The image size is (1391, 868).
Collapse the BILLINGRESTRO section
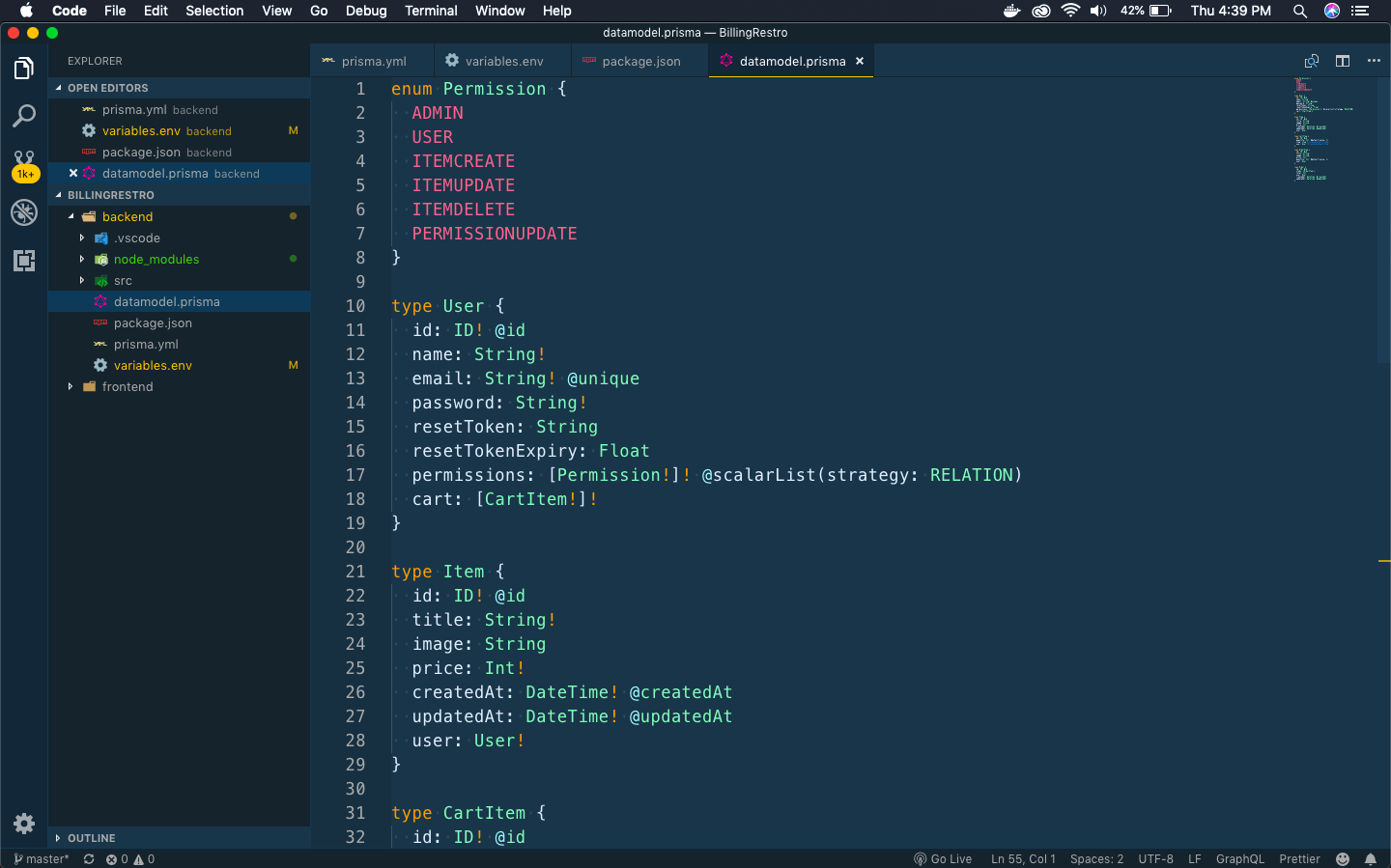point(179,195)
